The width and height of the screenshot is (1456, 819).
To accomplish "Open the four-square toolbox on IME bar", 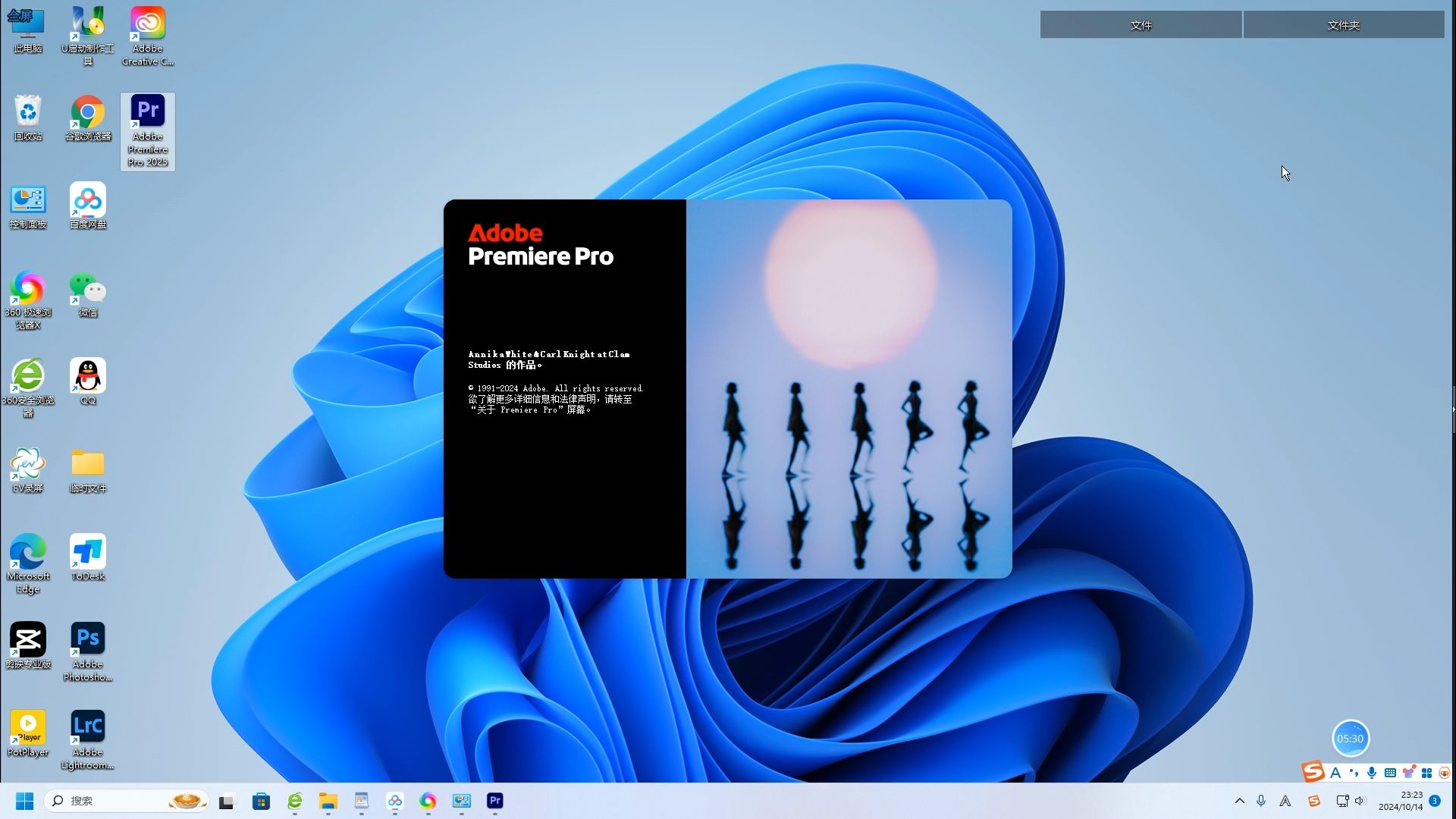I will [1426, 773].
